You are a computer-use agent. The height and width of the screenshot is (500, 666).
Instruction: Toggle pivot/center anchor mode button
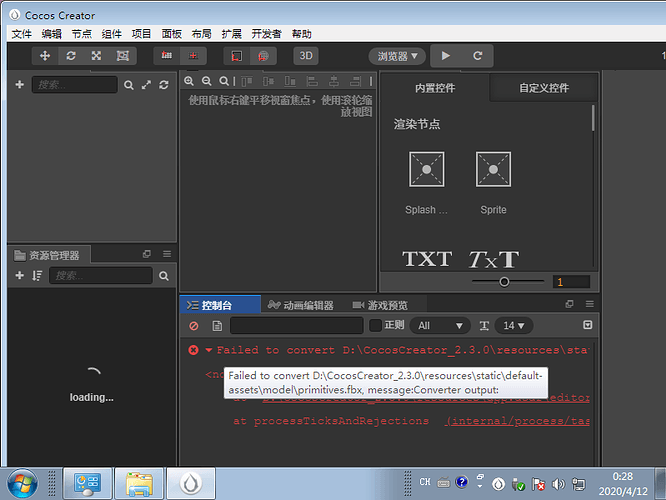pyautogui.click(x=167, y=56)
